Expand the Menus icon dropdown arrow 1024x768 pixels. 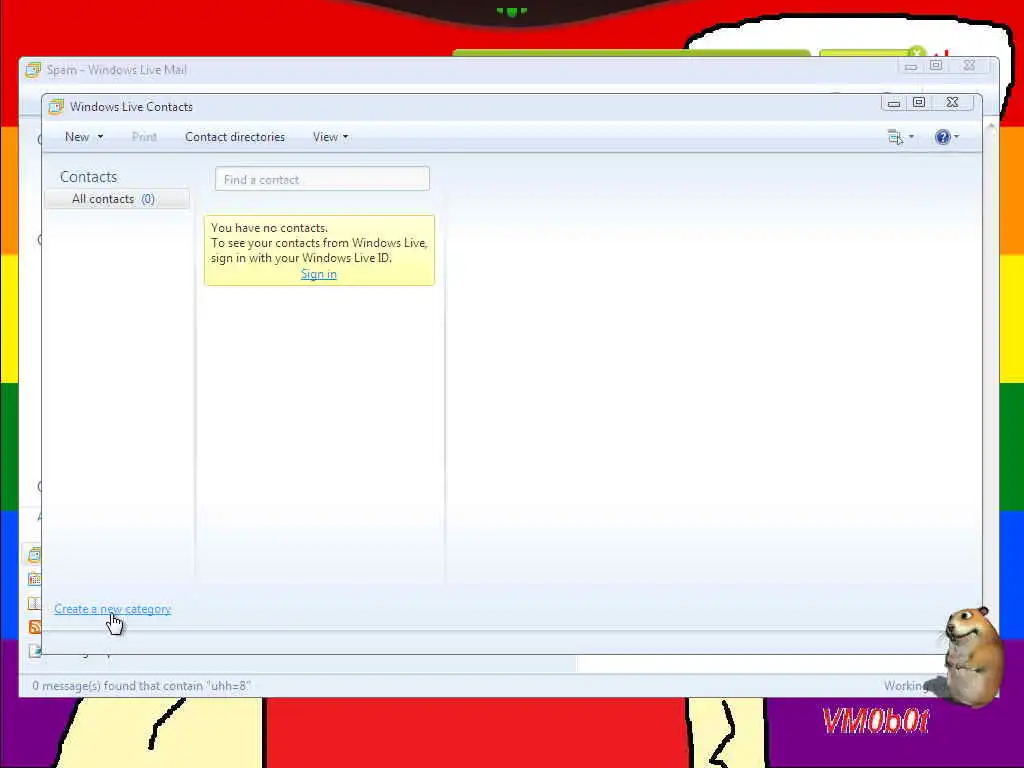[911, 137]
